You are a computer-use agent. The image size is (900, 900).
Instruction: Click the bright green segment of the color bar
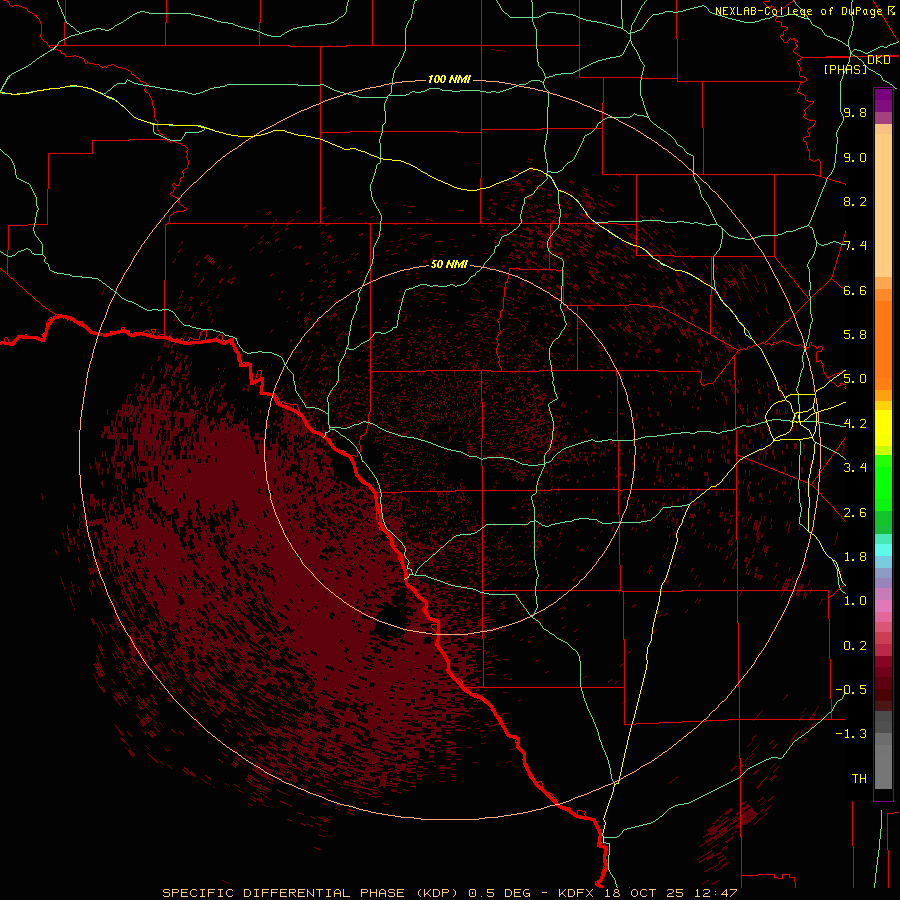coord(883,482)
